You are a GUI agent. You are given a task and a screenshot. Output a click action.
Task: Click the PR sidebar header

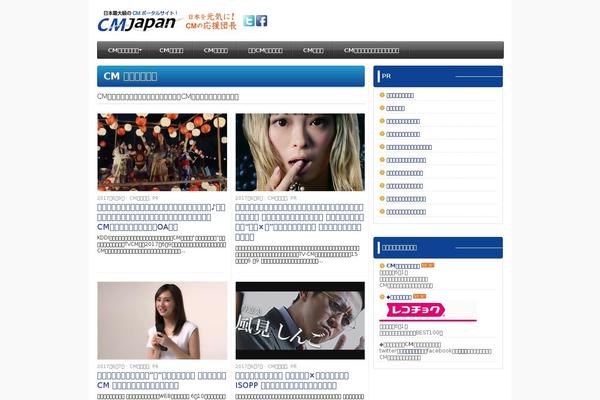click(438, 76)
